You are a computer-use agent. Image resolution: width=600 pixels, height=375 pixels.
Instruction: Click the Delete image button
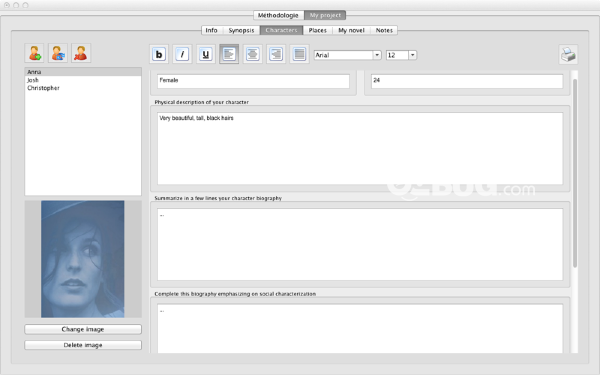83,345
